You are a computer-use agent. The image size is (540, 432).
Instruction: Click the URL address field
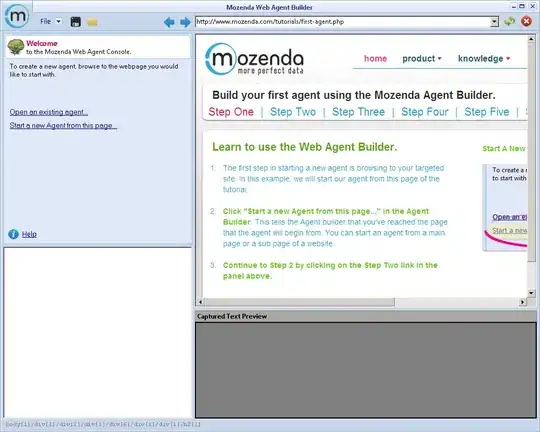pyautogui.click(x=343, y=22)
